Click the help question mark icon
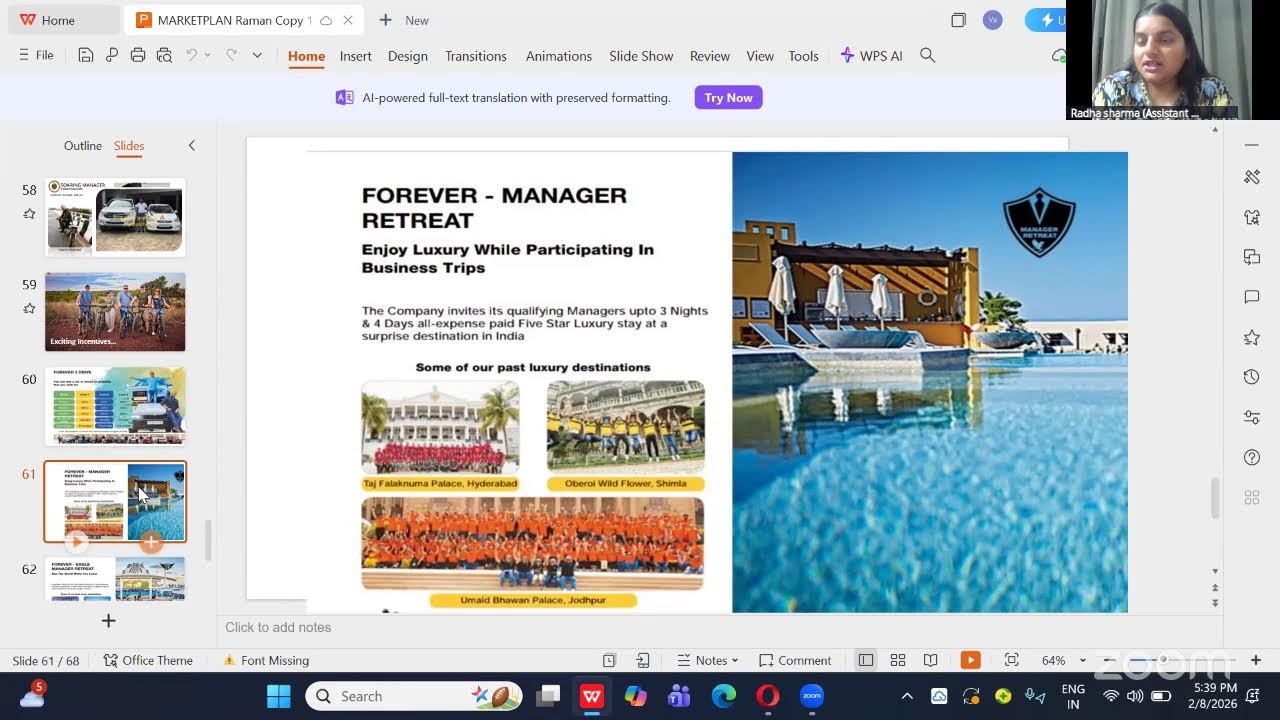The height and width of the screenshot is (720, 1280). pos(1252,457)
